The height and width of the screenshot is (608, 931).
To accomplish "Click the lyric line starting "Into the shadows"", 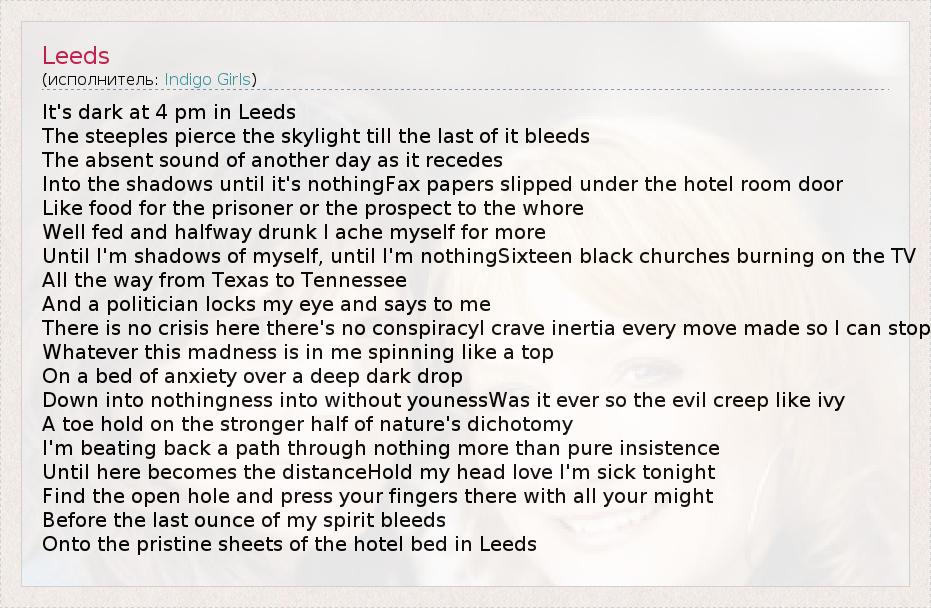I will [x=442, y=184].
